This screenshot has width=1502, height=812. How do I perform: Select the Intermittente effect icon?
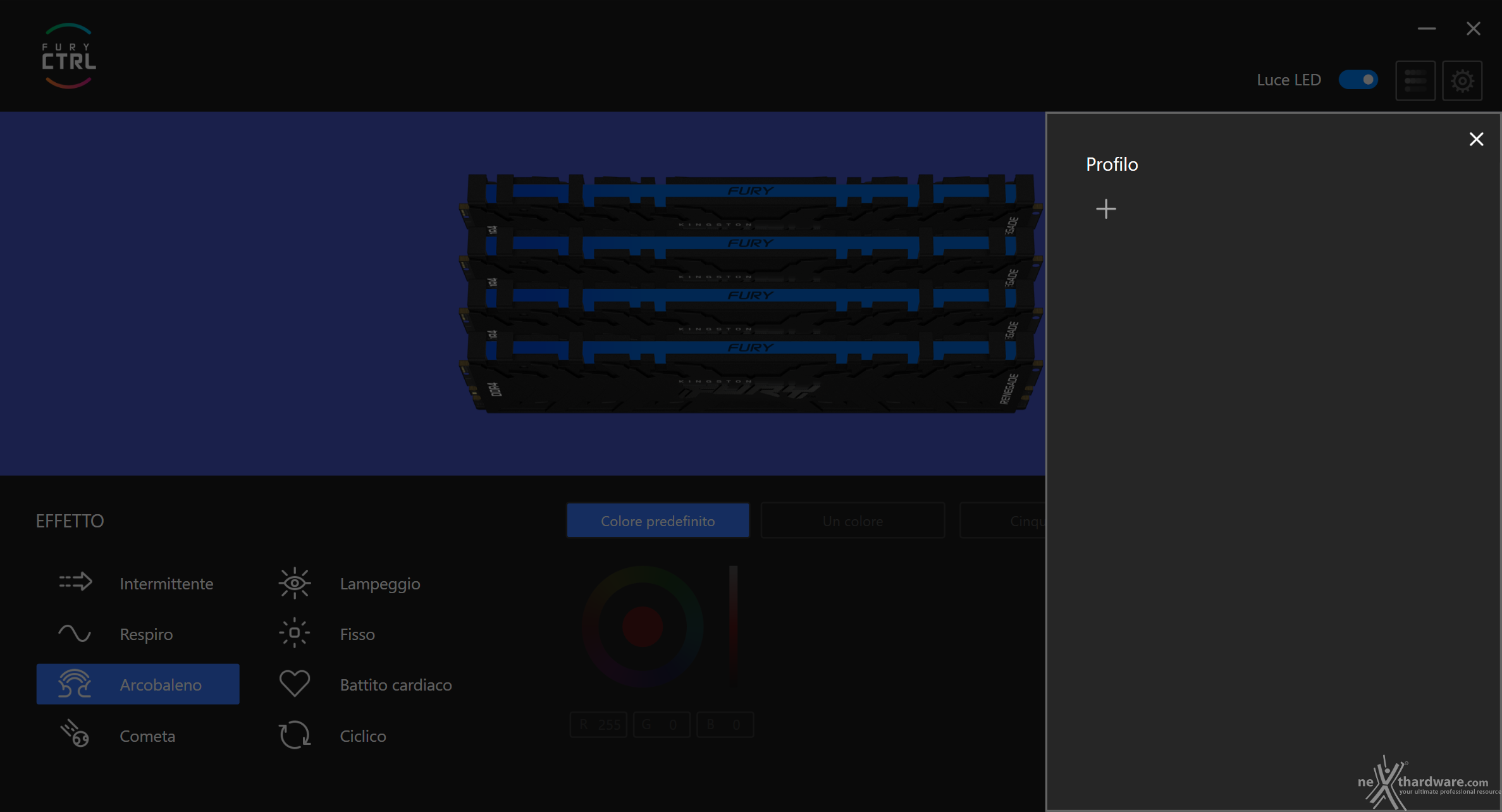click(75, 582)
